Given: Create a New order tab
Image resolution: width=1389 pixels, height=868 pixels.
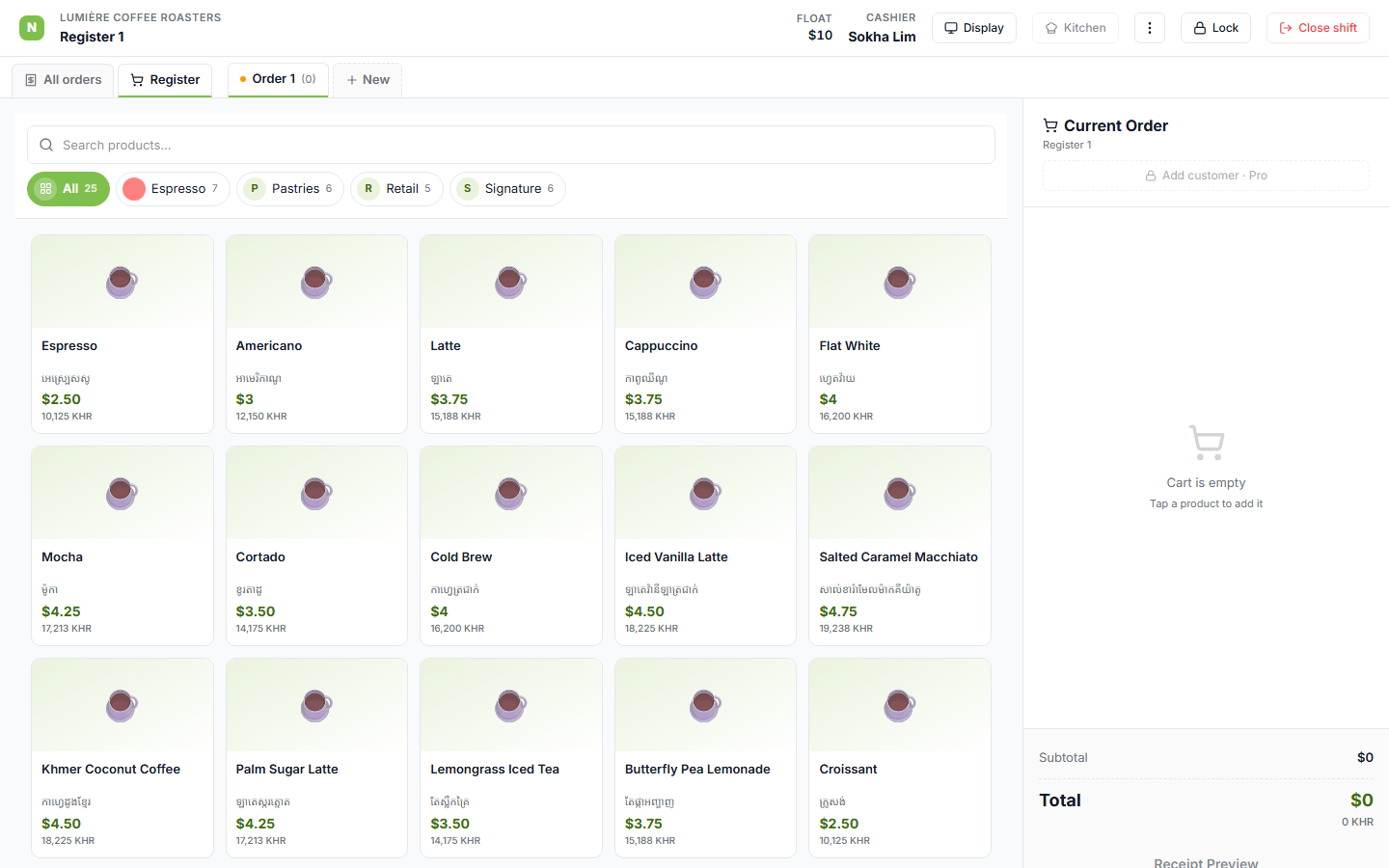Looking at the screenshot, I should point(368,80).
